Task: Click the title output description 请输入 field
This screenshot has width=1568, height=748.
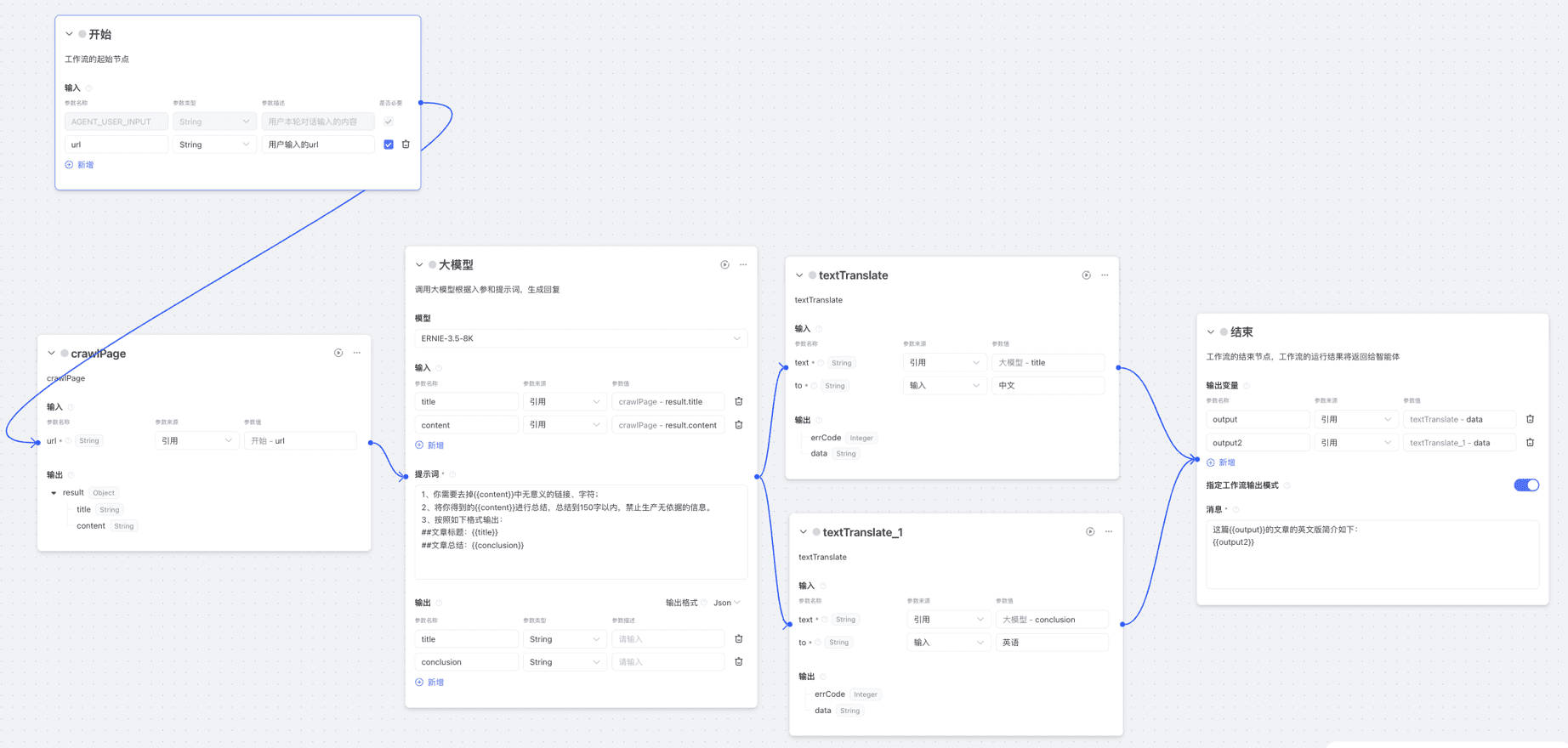Action: [x=668, y=639]
